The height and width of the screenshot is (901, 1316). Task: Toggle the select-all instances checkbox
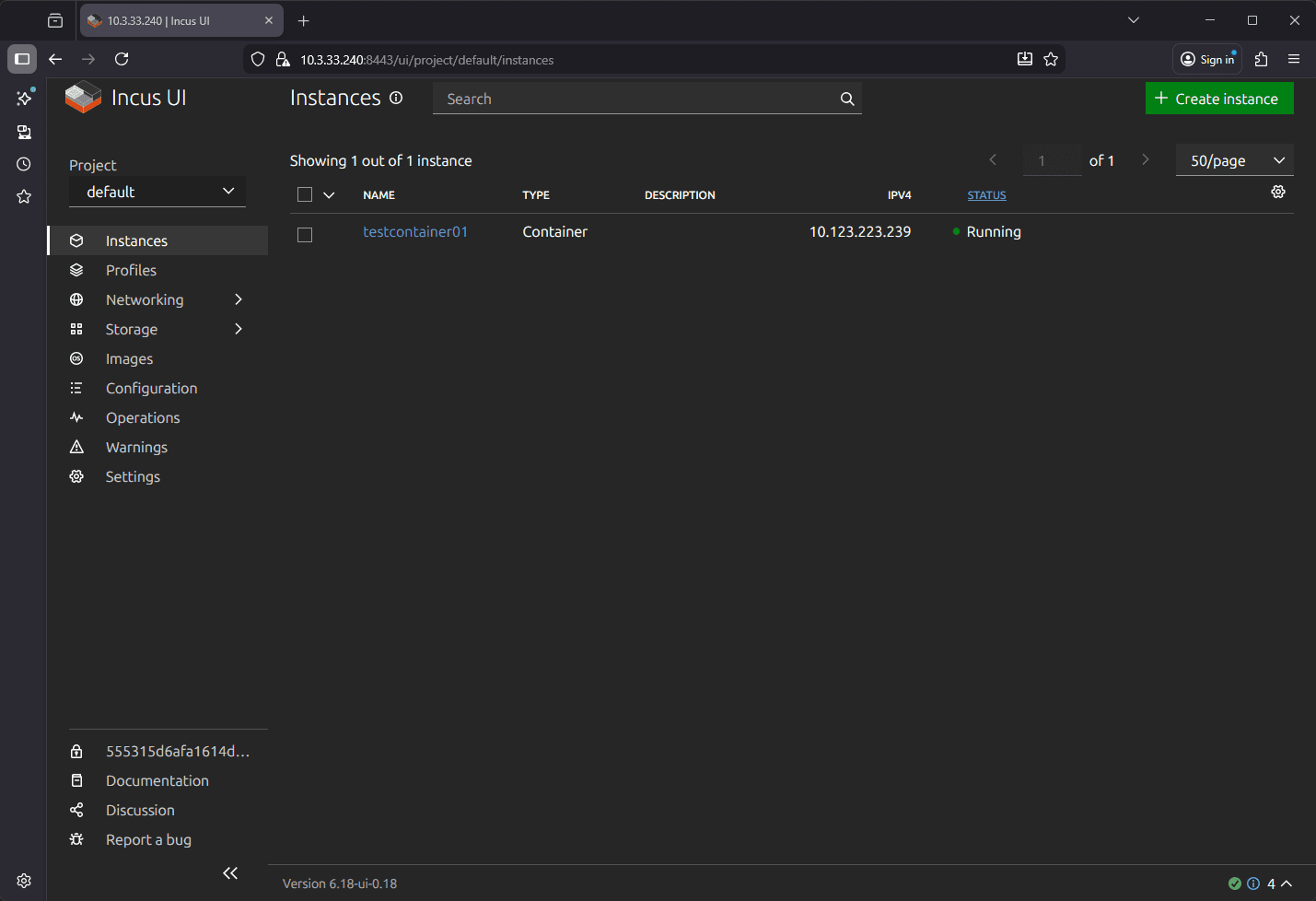pos(305,194)
